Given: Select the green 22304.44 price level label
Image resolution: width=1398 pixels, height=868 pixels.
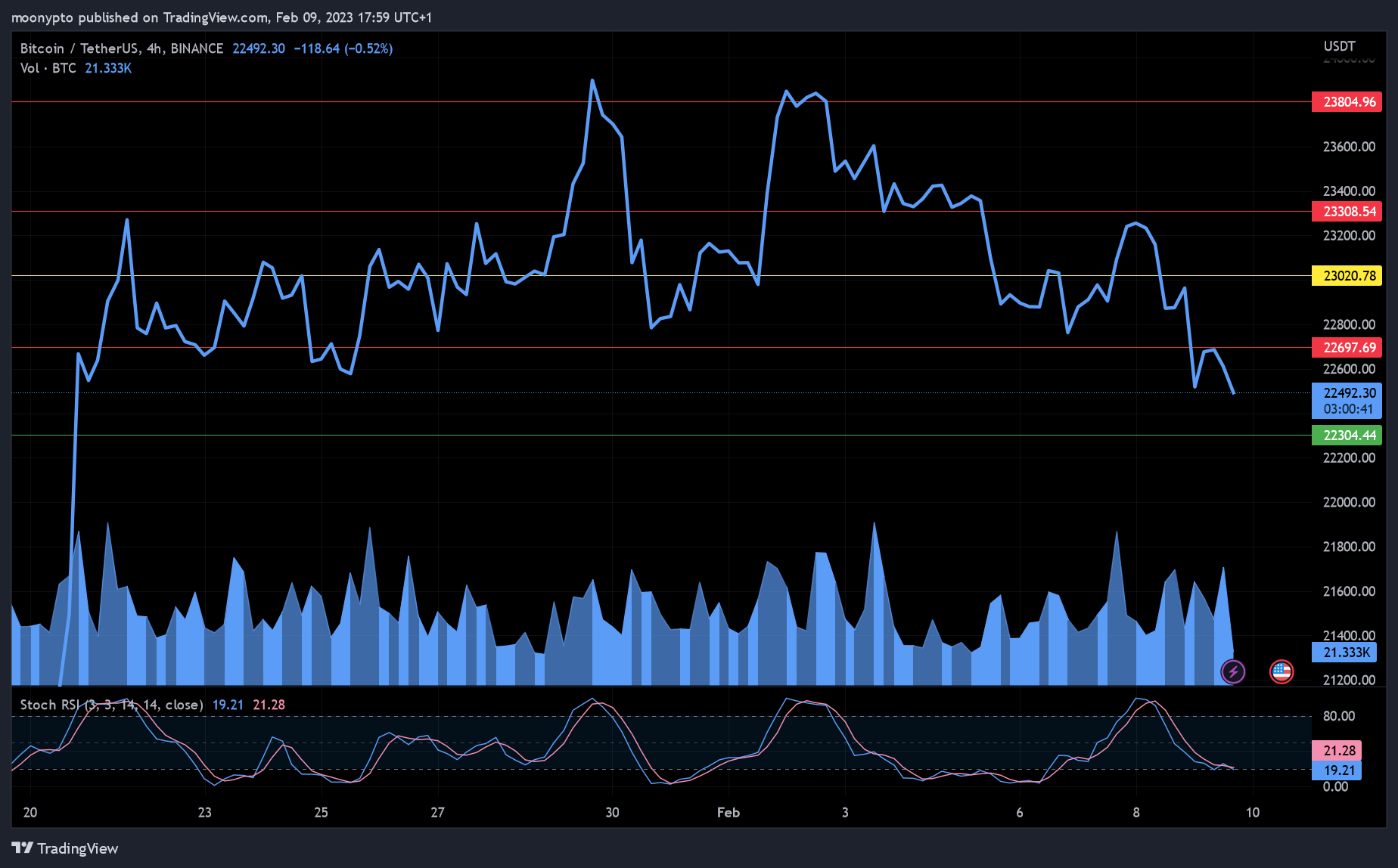Looking at the screenshot, I should [x=1347, y=436].
